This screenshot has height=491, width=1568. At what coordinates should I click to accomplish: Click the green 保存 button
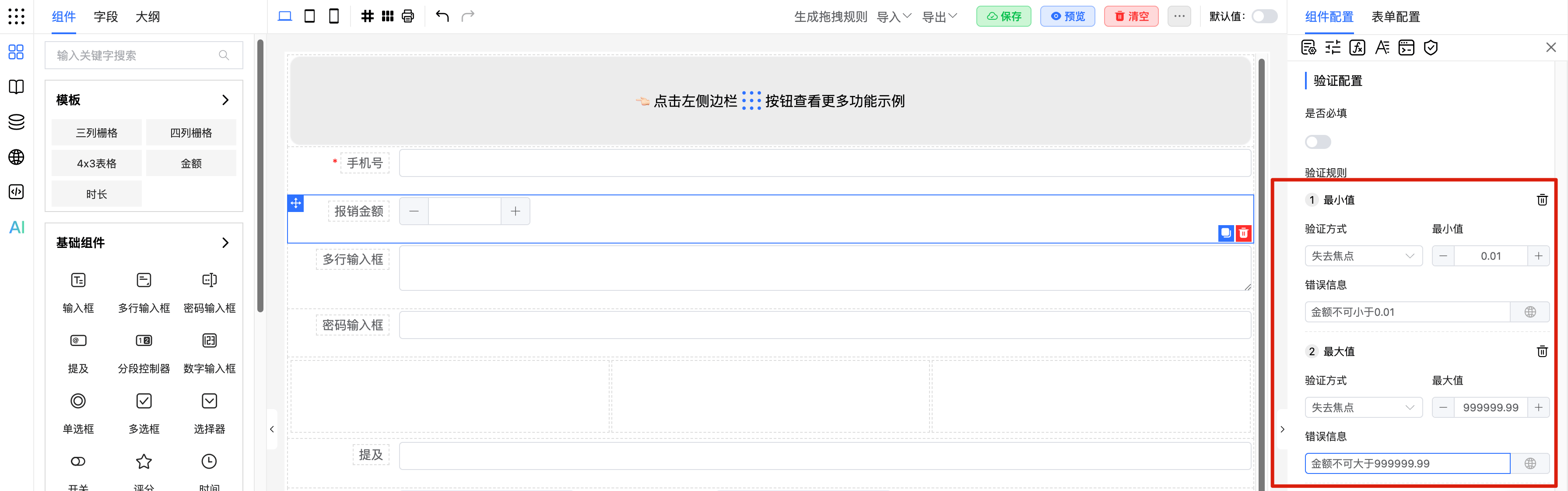1003,17
